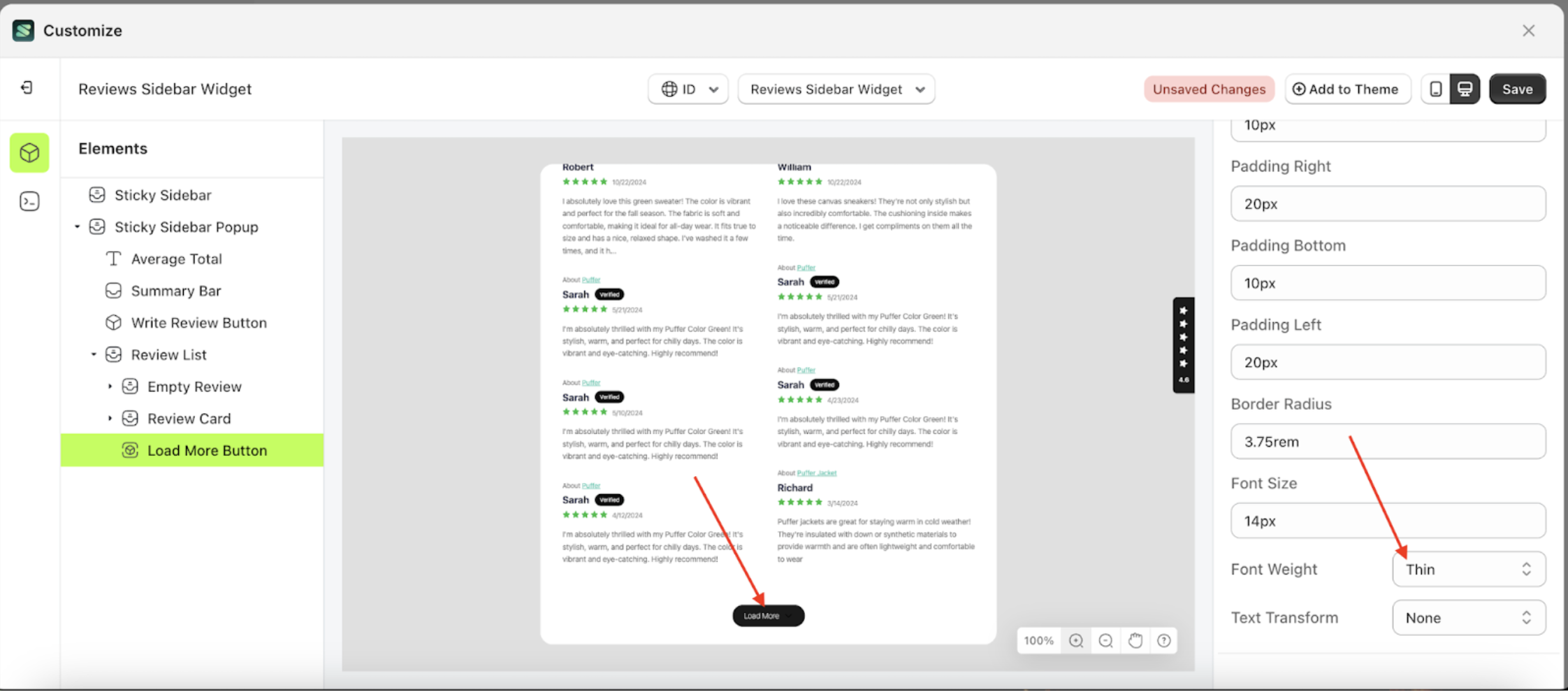Open the Elements panel cube icon
This screenshot has height=692, width=1568.
point(29,153)
